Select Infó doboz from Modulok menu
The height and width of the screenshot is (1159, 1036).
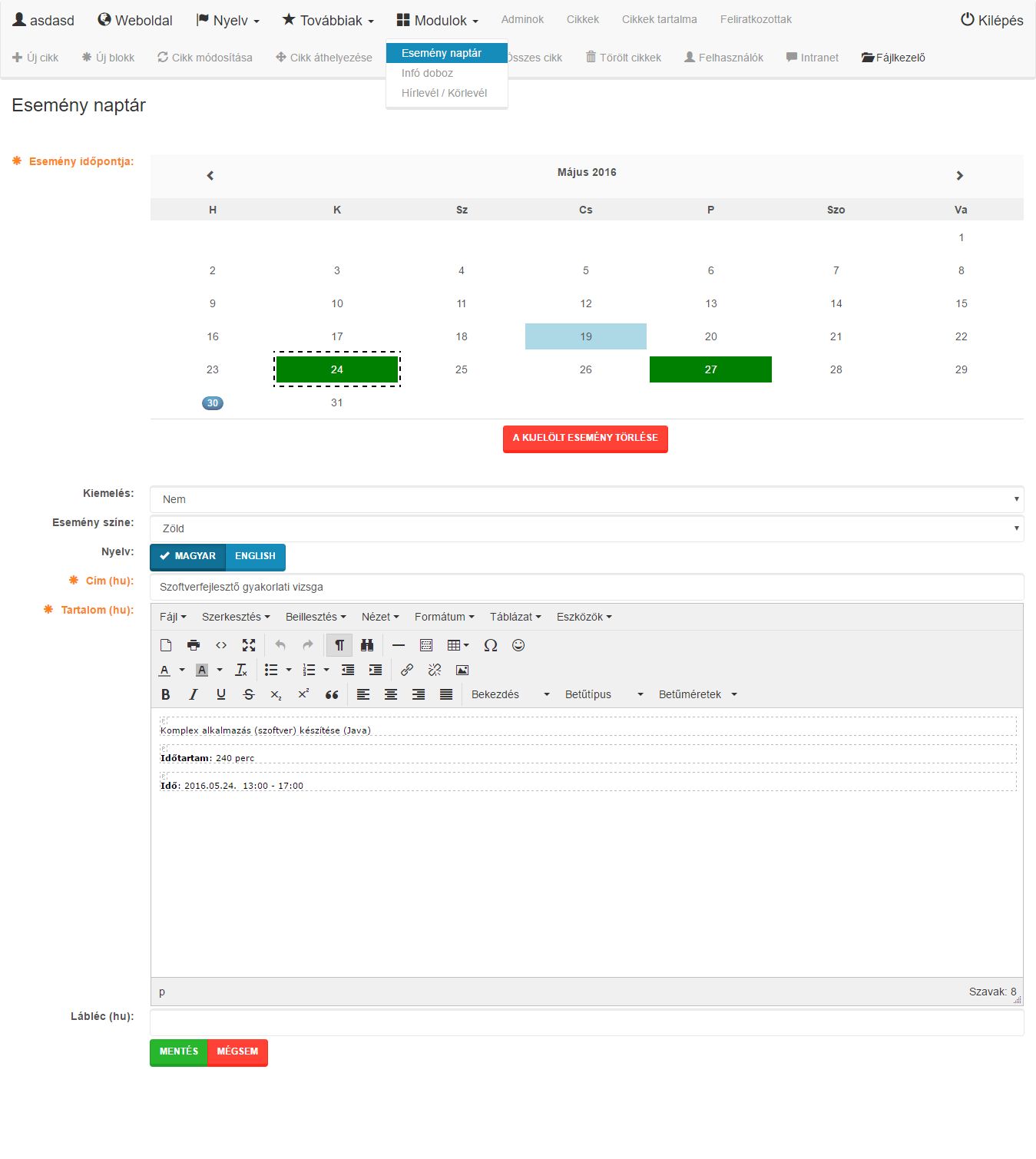427,73
